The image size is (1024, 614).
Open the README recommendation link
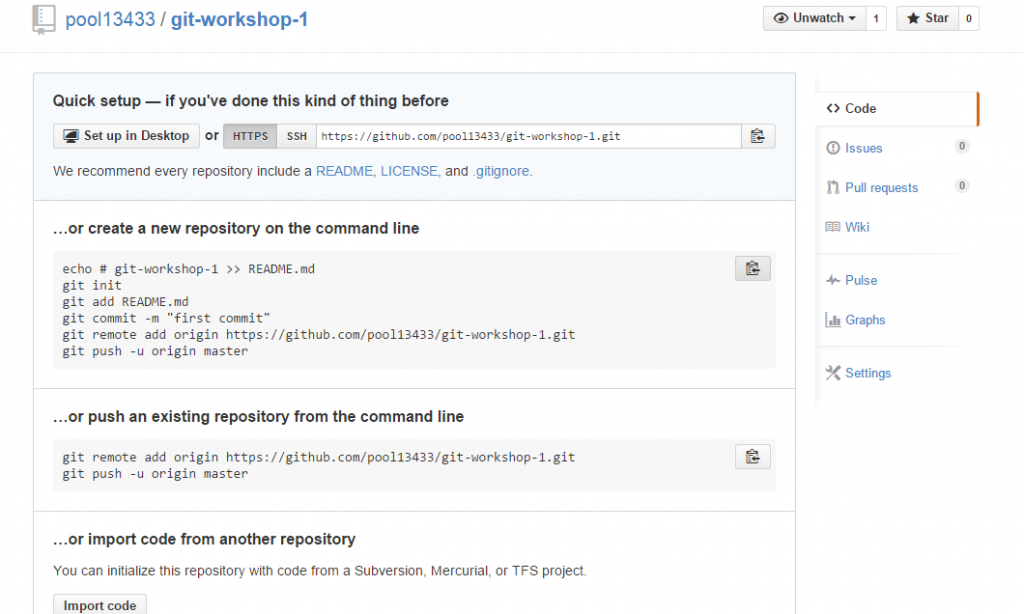345,171
